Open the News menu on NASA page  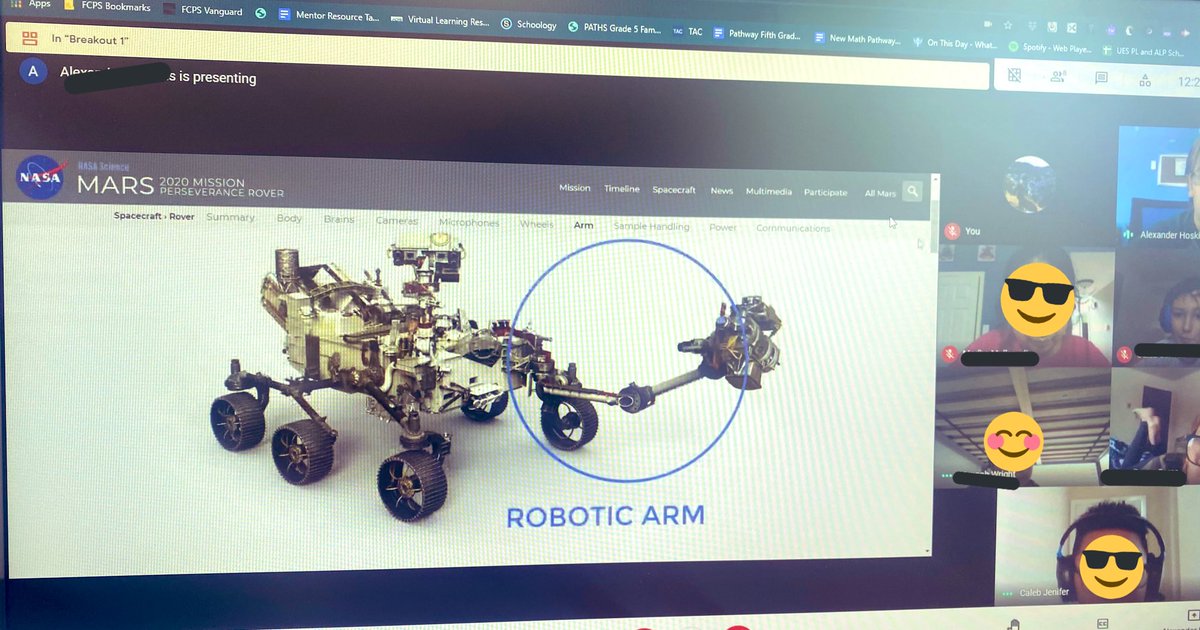tap(722, 191)
